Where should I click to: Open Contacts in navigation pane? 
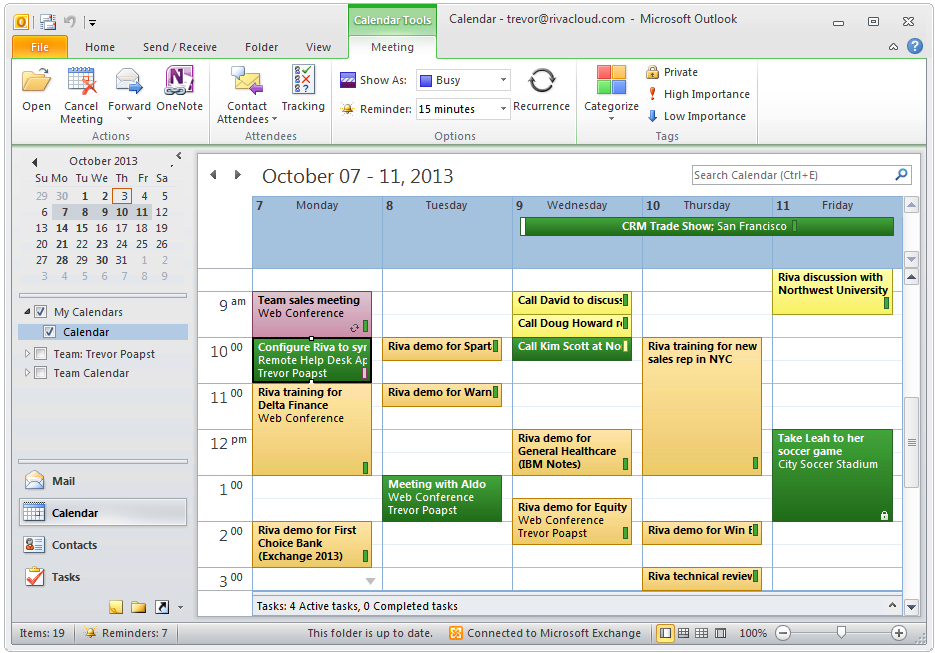coord(103,544)
